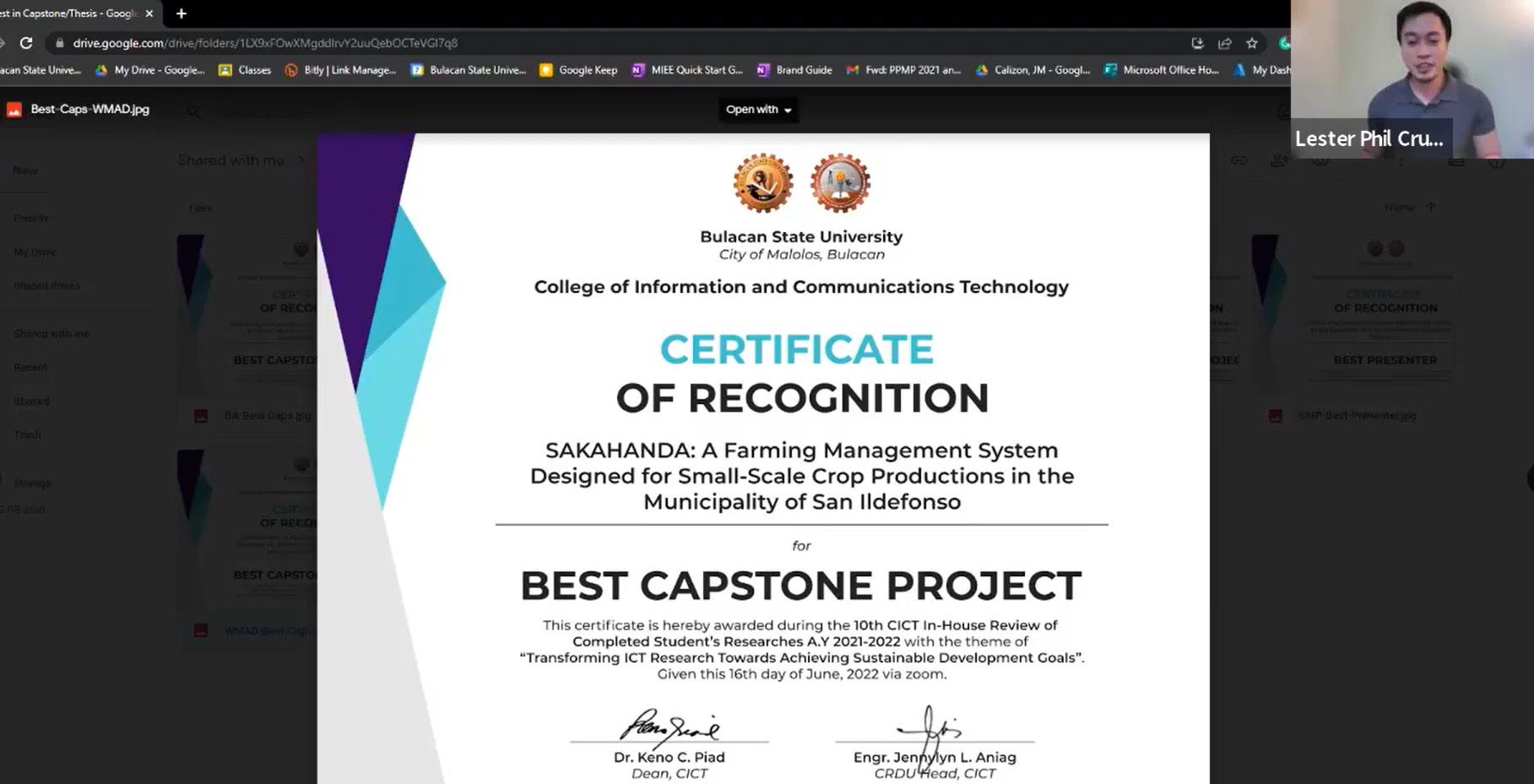Open the Brand Guide bookmark
Screen dimensions: 1534x784
coord(794,70)
